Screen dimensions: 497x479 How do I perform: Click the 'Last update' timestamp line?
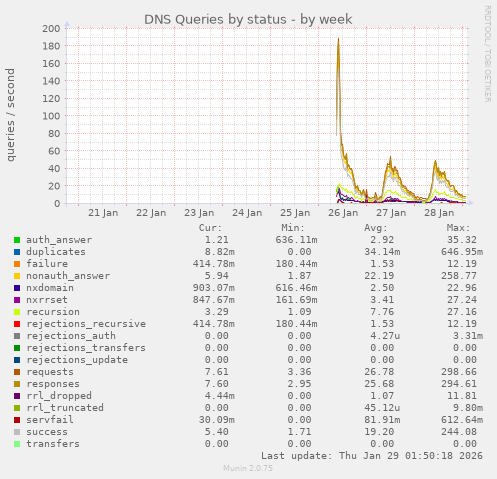pyautogui.click(x=372, y=456)
